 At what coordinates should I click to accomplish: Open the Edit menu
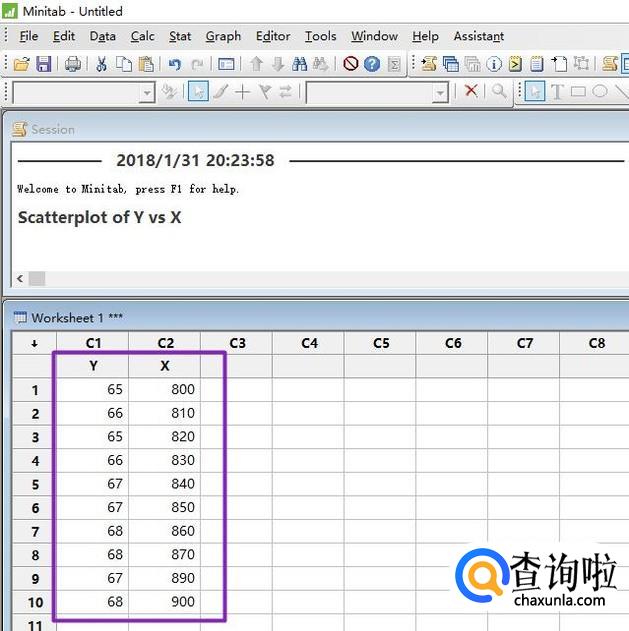pyautogui.click(x=64, y=36)
